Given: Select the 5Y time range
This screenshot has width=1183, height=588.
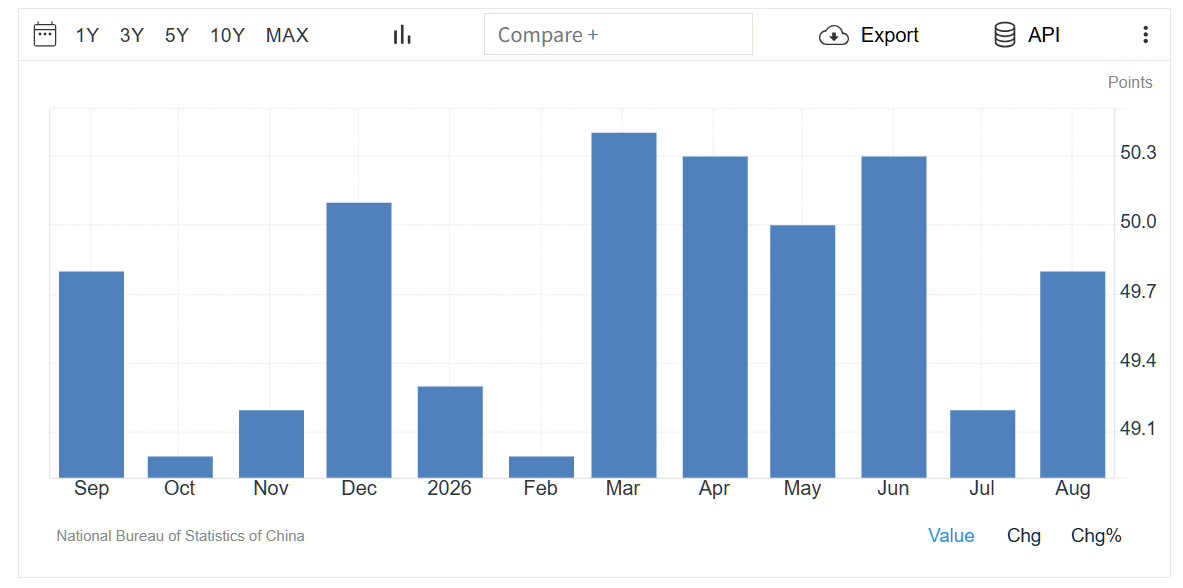Looking at the screenshot, I should 177,35.
